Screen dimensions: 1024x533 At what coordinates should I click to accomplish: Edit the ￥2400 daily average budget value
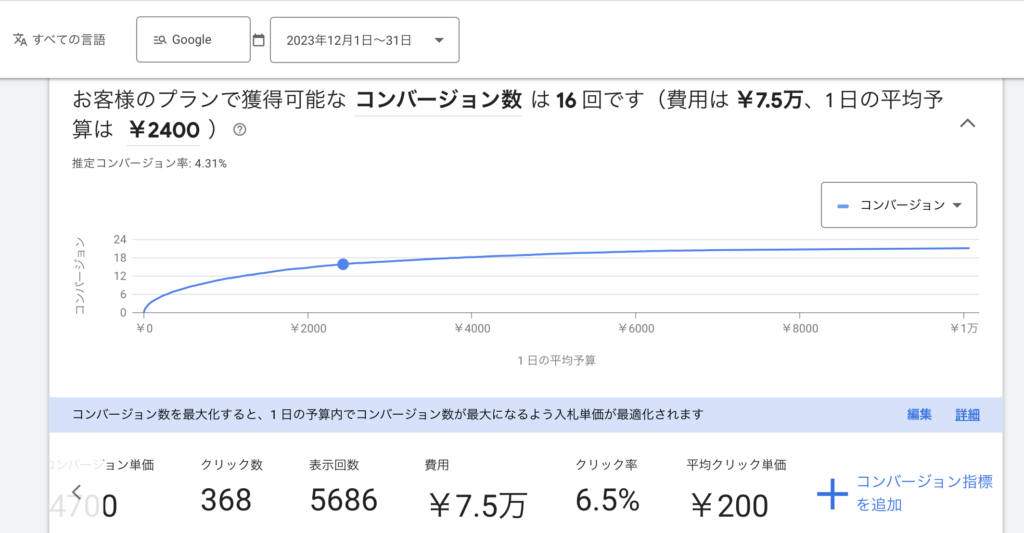click(165, 130)
